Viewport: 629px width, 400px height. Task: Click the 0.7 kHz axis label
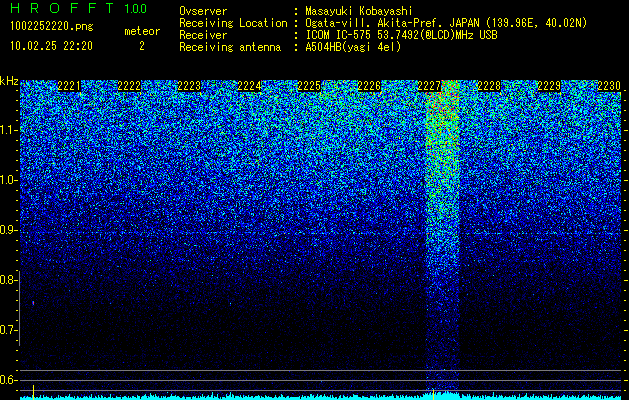point(8,330)
